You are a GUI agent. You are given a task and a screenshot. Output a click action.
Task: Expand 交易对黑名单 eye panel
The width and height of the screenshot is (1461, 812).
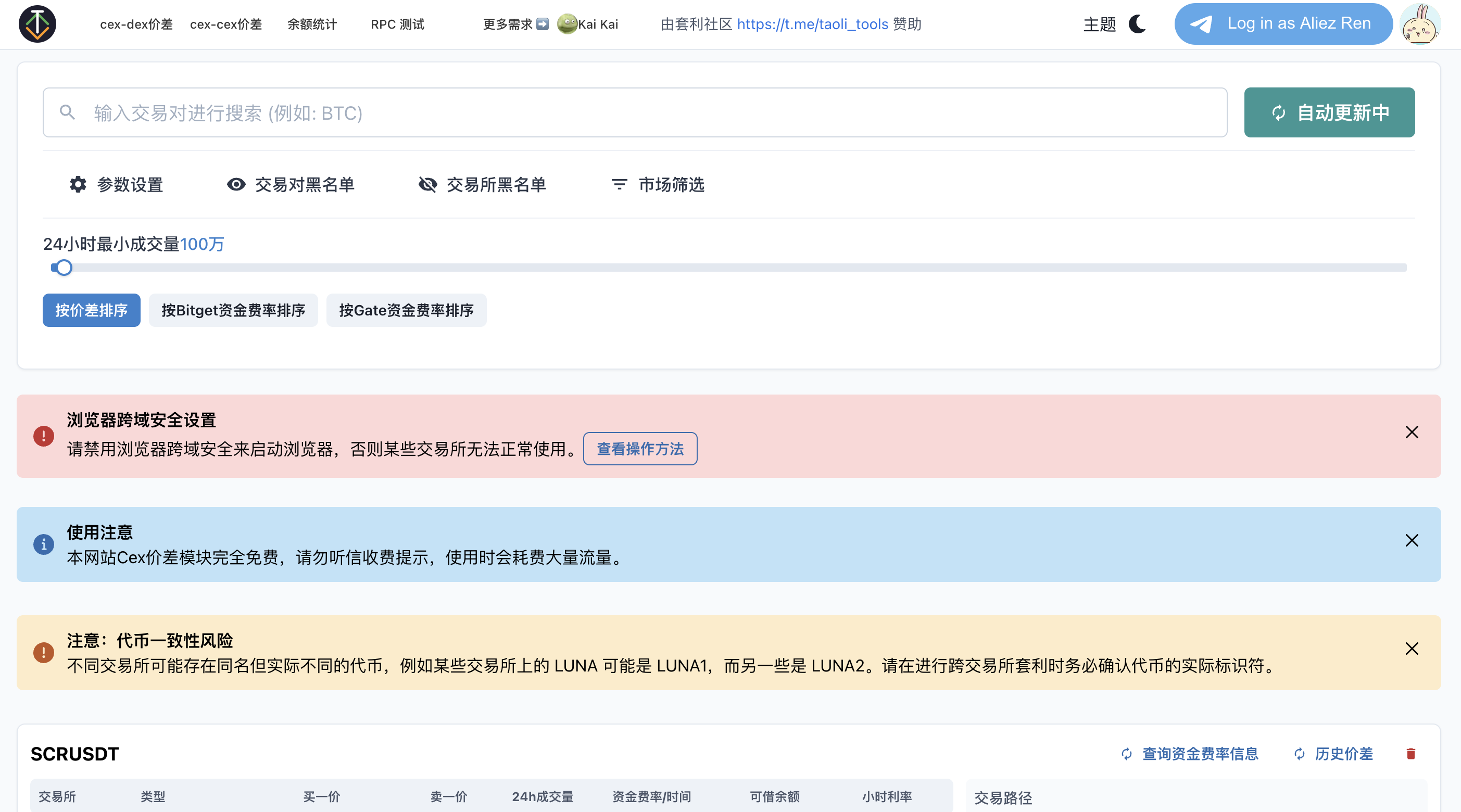pos(291,184)
